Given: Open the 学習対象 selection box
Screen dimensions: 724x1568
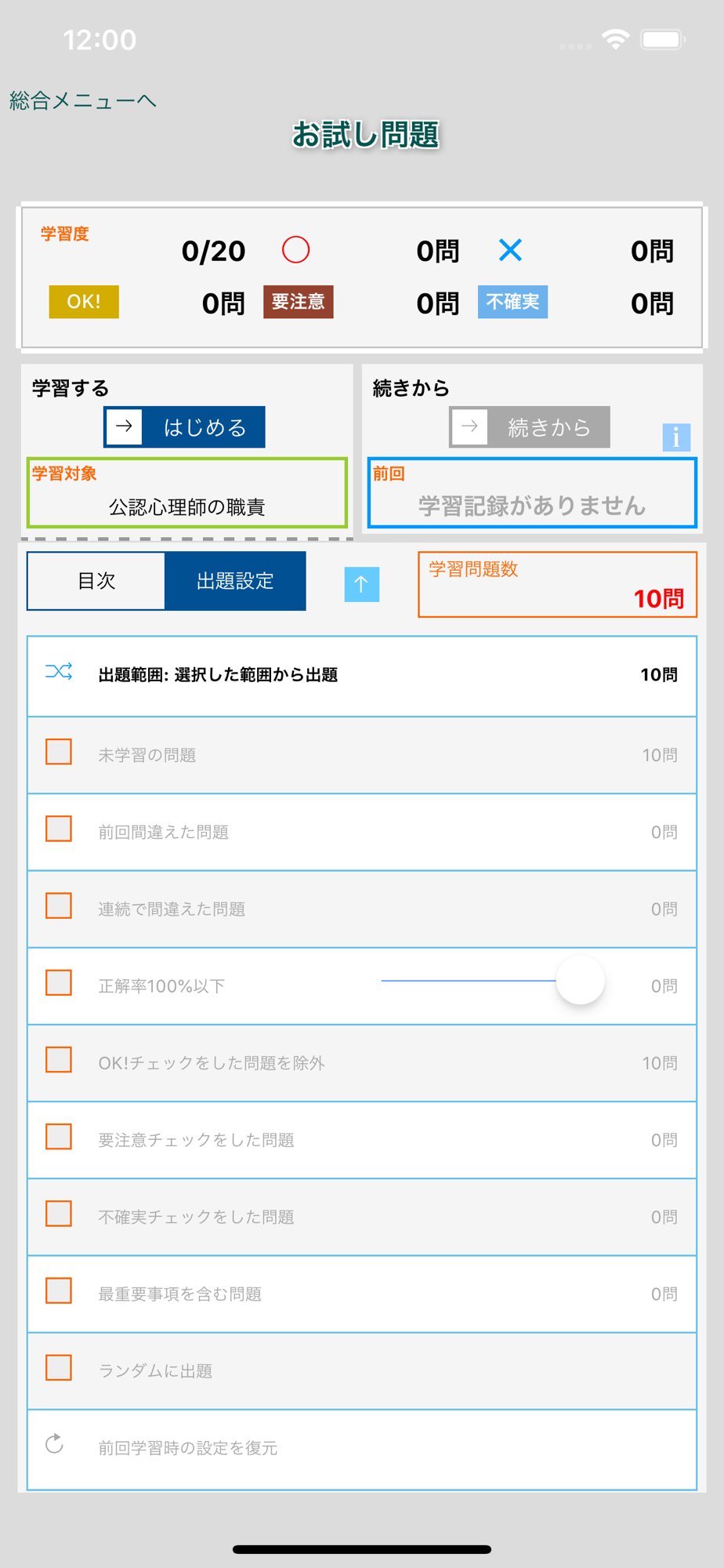Looking at the screenshot, I should tap(187, 493).
